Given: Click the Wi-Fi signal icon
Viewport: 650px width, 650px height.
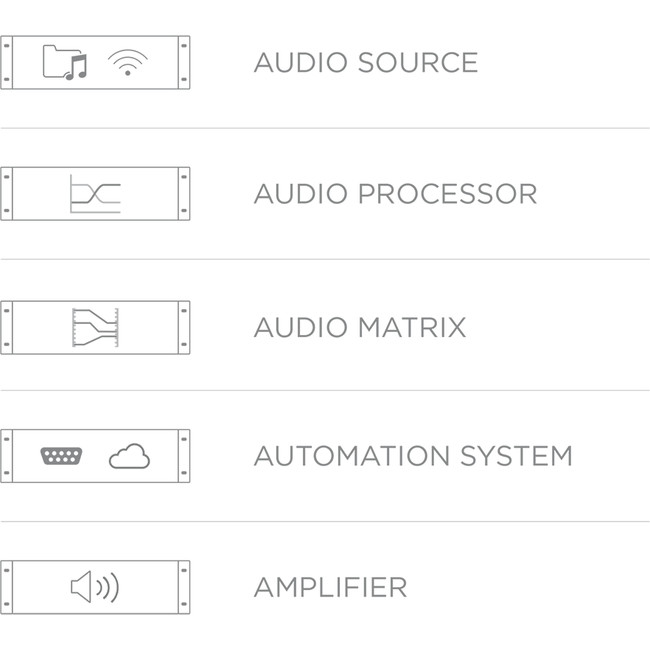Looking at the screenshot, I should [x=125, y=63].
